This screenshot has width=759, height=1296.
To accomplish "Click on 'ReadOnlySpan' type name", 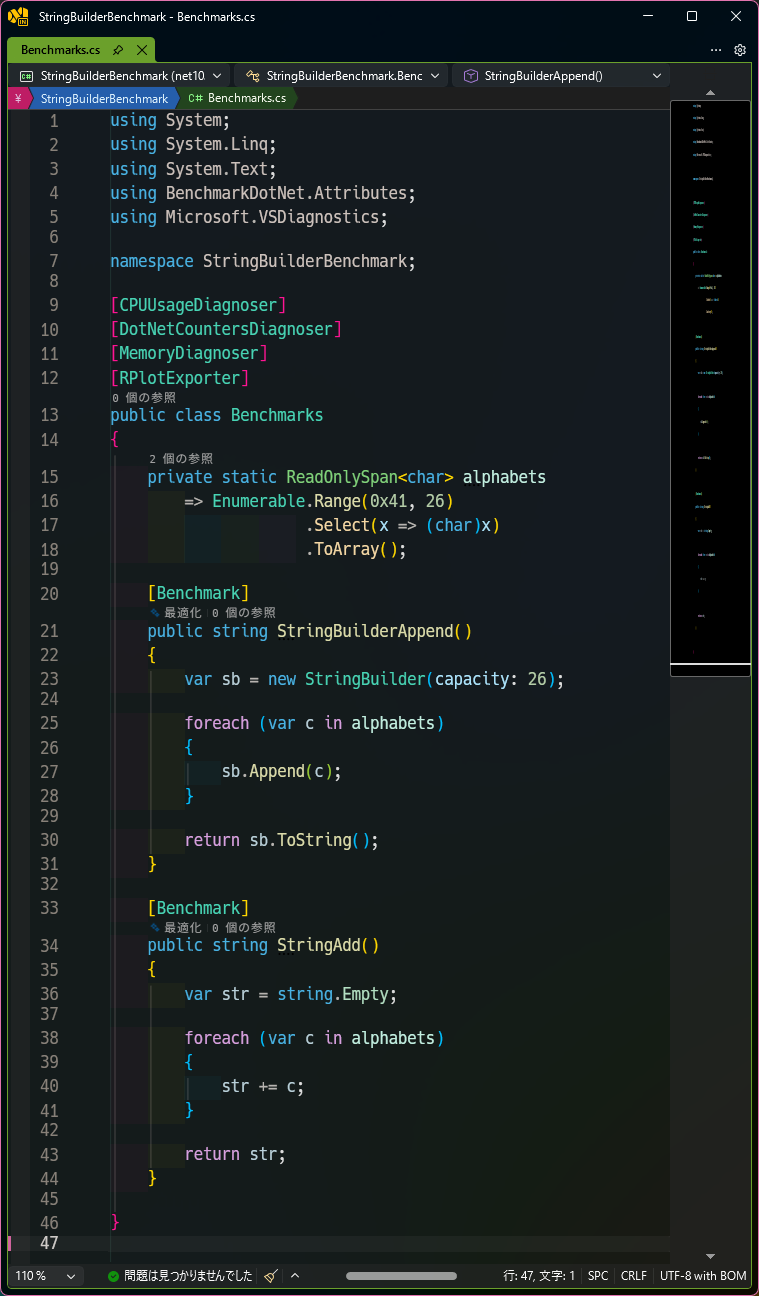I will pos(342,477).
